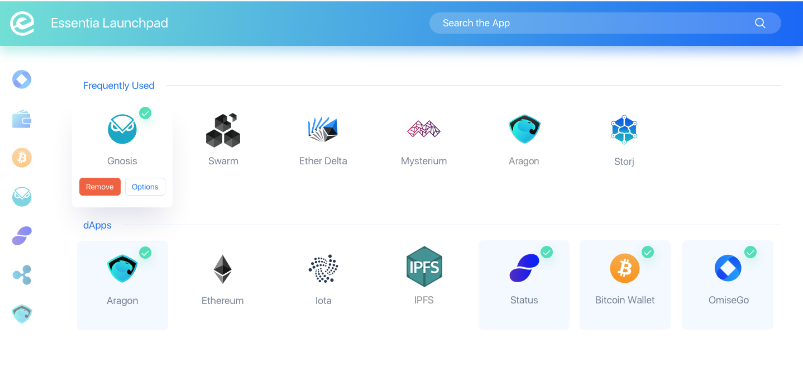Click the Ethereum label text
803x381 pixels.
coord(222,301)
